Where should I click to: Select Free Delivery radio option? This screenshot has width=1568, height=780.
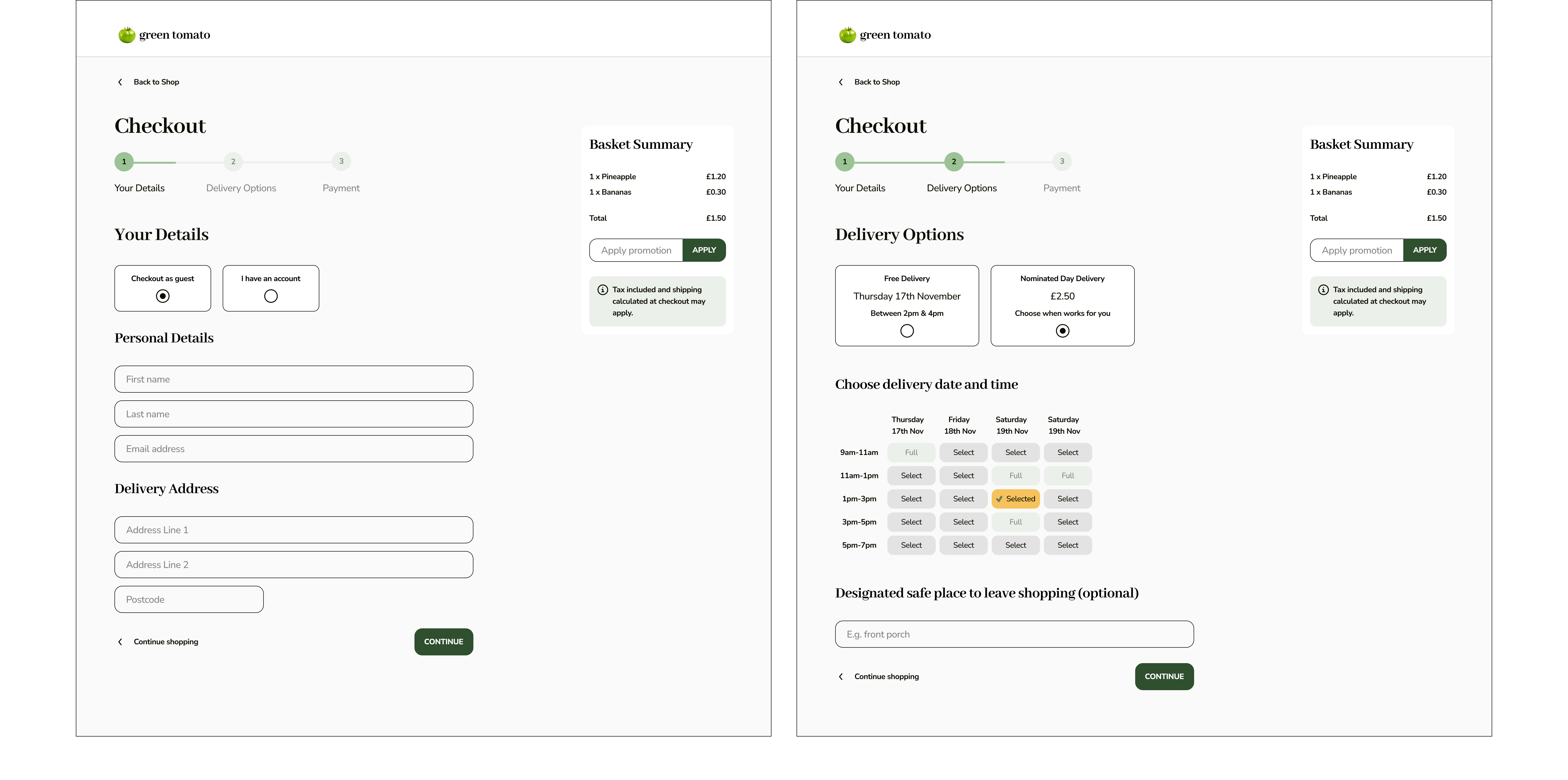tap(907, 331)
